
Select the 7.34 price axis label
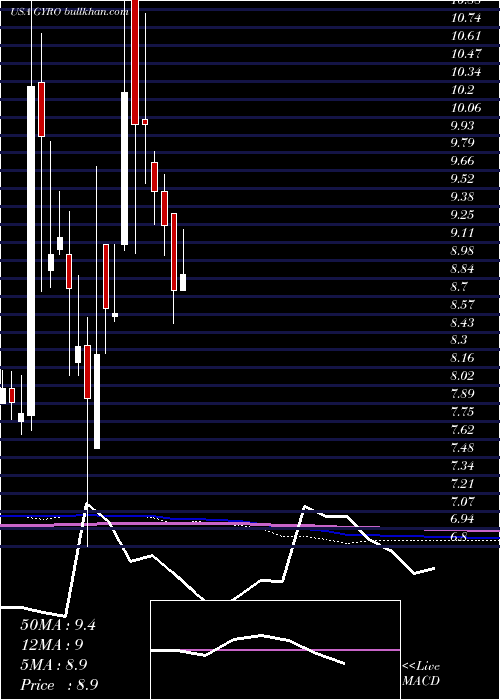point(462,466)
